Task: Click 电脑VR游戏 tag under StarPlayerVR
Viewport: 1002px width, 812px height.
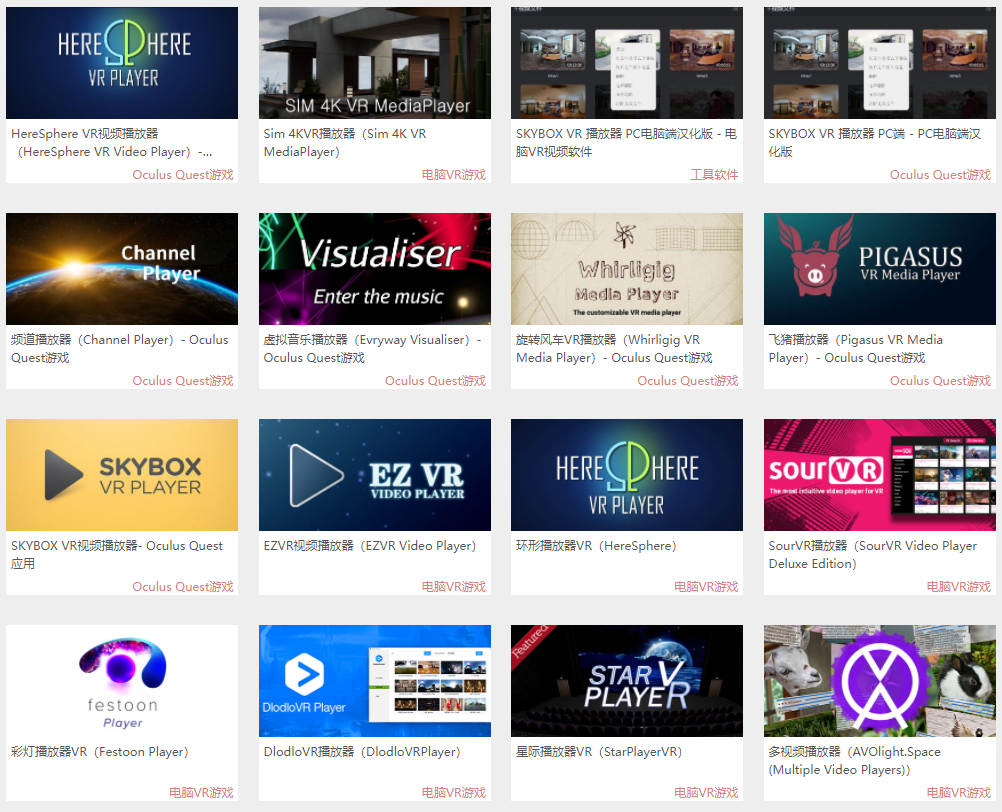Action: (706, 793)
